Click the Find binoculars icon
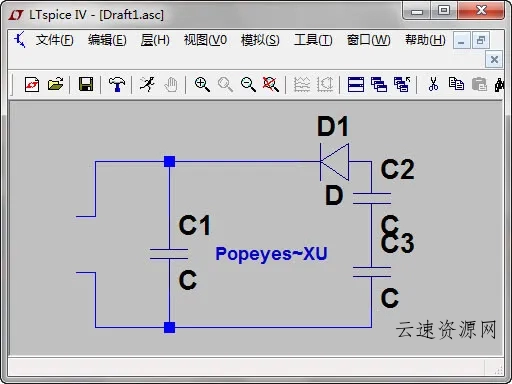The image size is (512, 384). (499, 84)
